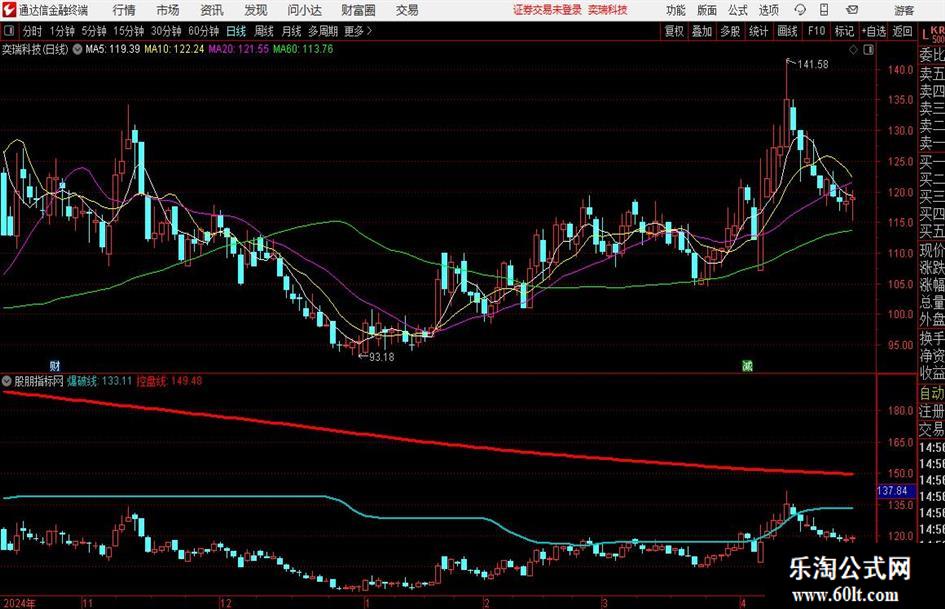
Task: Click 奕瑞科技 in the title bar
Action: pos(608,10)
